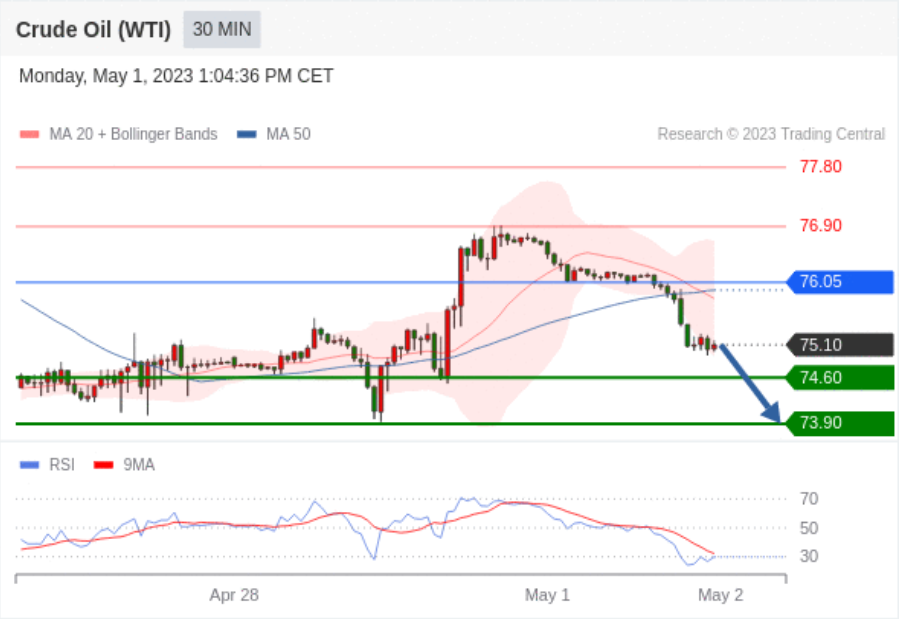This screenshot has width=901, height=619.
Task: Click the blue 76.05 pivot price tag
Action: tap(840, 282)
